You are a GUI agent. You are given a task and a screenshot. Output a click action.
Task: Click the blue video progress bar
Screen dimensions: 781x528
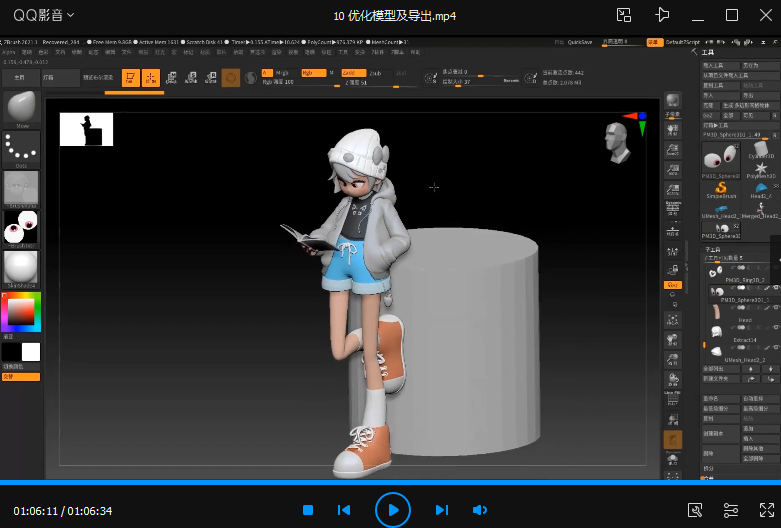tap(390, 482)
